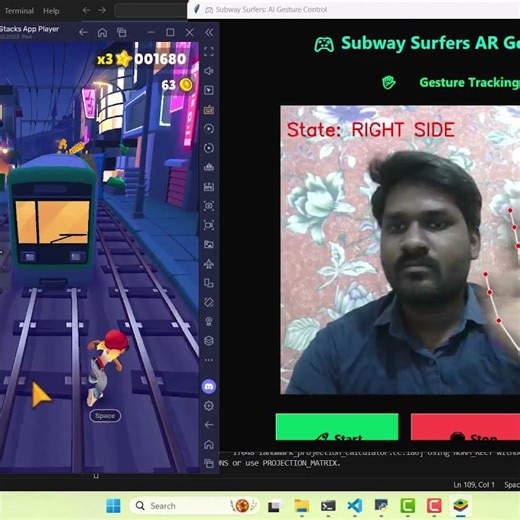Click the coin counter showing 63

point(177,85)
